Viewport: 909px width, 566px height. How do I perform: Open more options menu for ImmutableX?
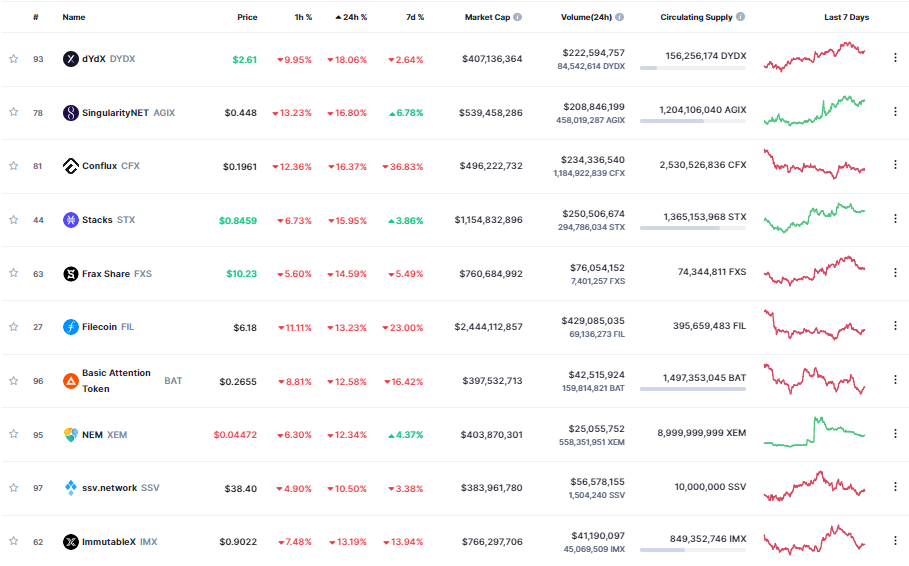(x=895, y=540)
